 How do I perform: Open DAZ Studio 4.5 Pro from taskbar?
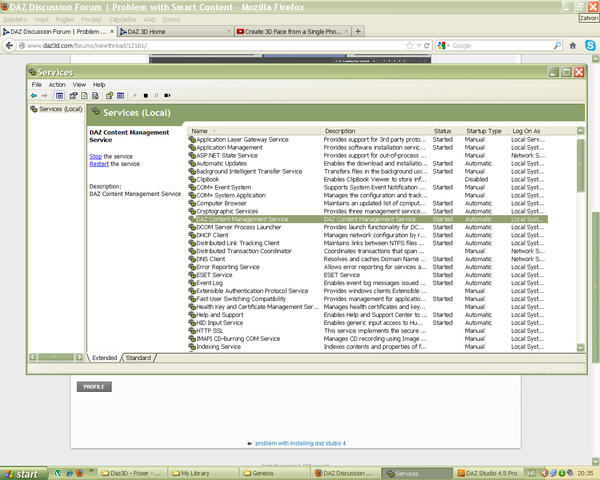coord(488,473)
